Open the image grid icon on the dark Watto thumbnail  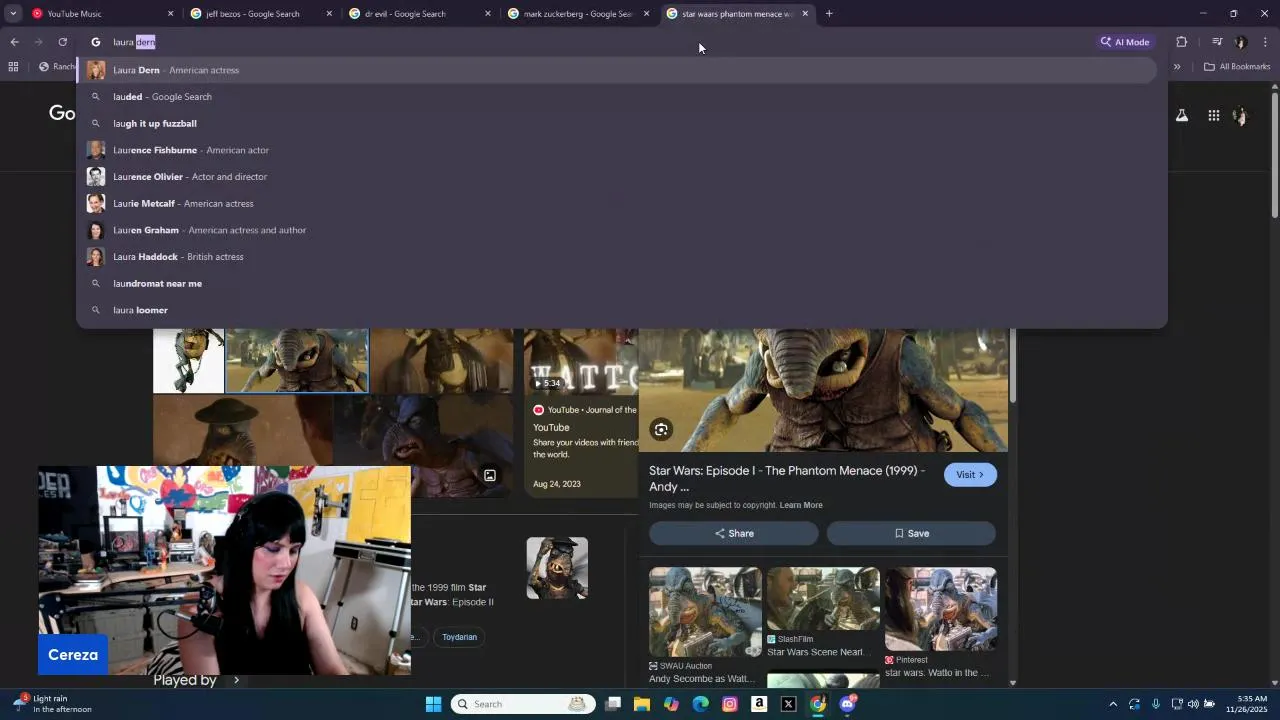[x=490, y=476]
